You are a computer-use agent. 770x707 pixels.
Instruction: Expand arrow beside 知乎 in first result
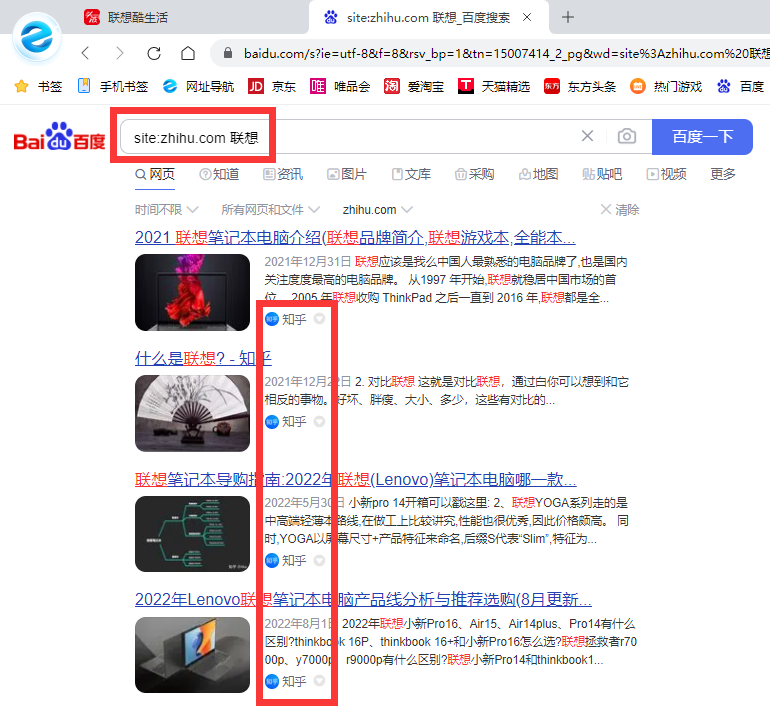(320, 319)
